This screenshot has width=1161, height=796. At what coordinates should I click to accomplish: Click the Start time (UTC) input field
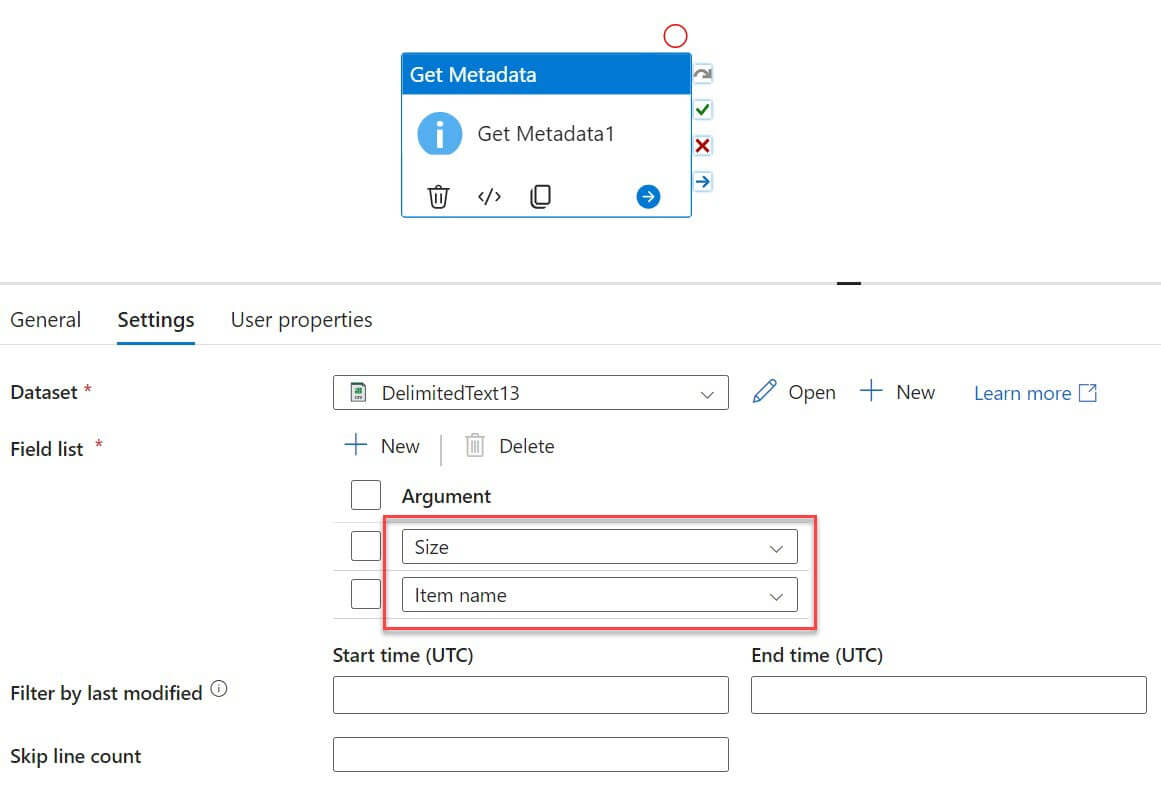[x=530, y=695]
